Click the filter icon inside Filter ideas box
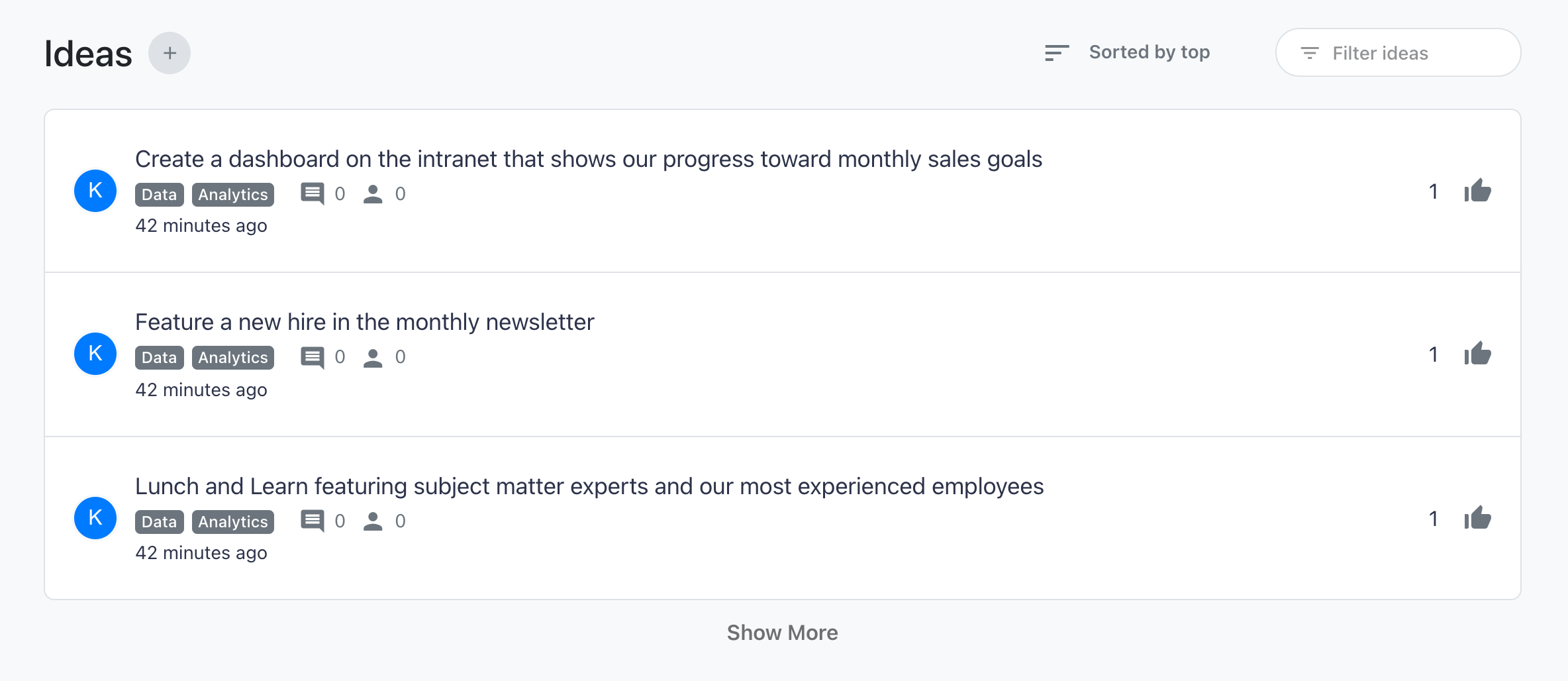The image size is (1568, 681). point(1309,53)
